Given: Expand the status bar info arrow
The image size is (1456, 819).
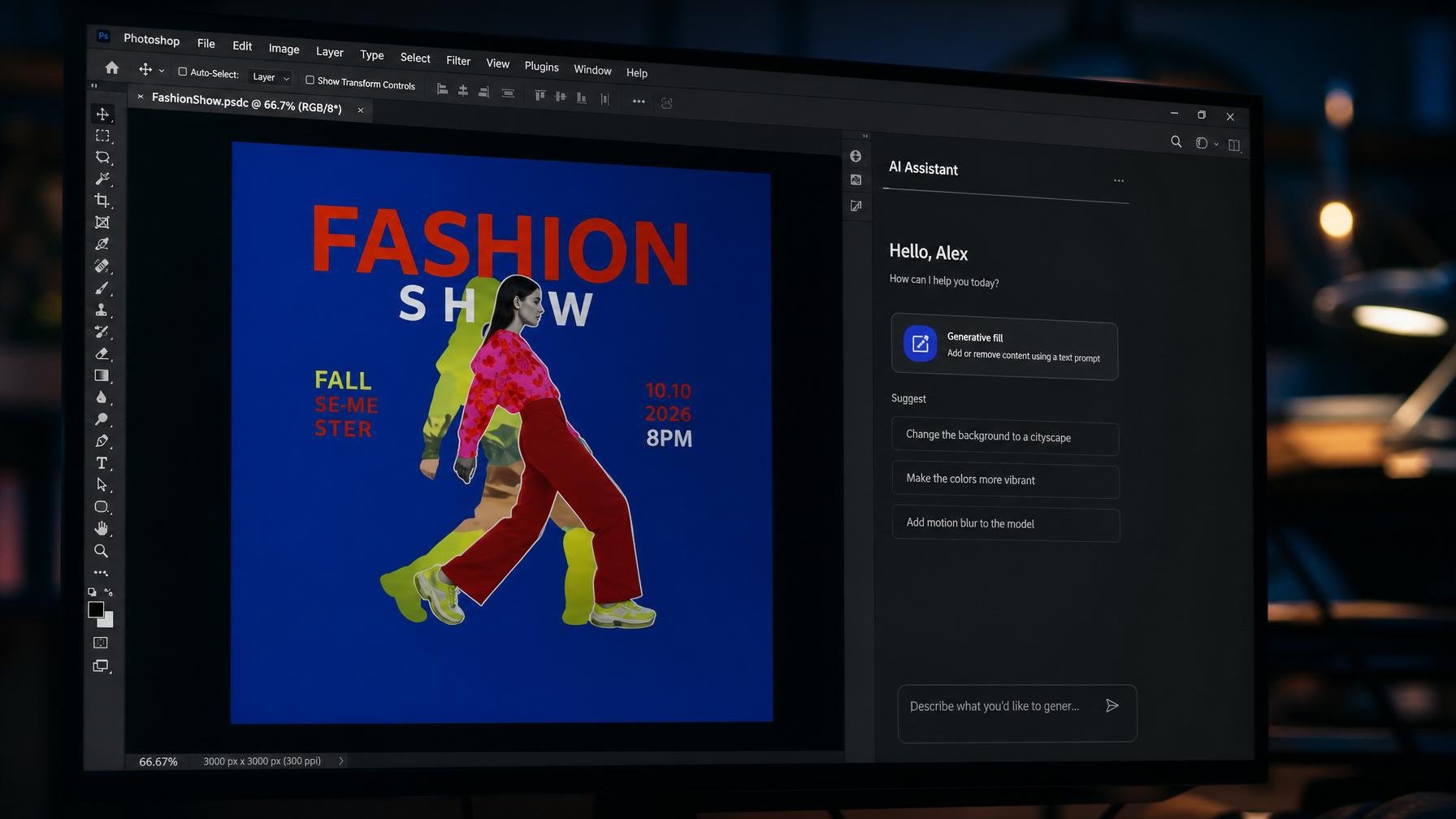Looking at the screenshot, I should click(341, 761).
